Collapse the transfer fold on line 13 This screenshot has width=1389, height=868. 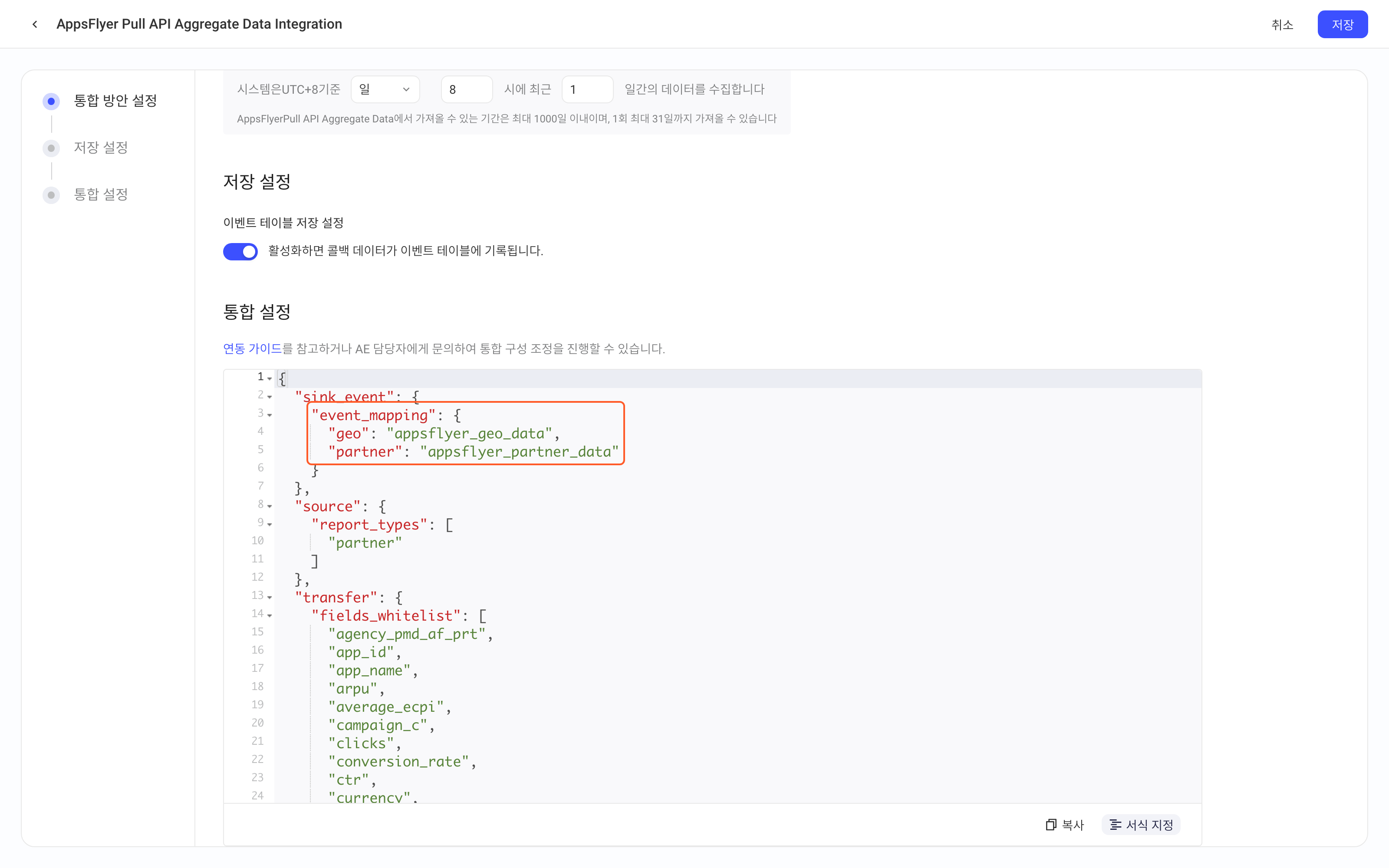pos(270,597)
